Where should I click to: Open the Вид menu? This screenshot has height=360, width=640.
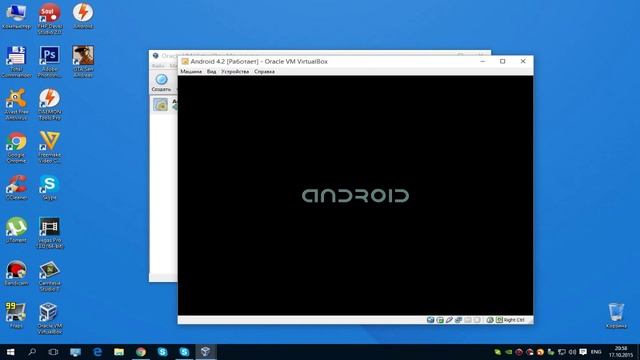click(x=211, y=71)
